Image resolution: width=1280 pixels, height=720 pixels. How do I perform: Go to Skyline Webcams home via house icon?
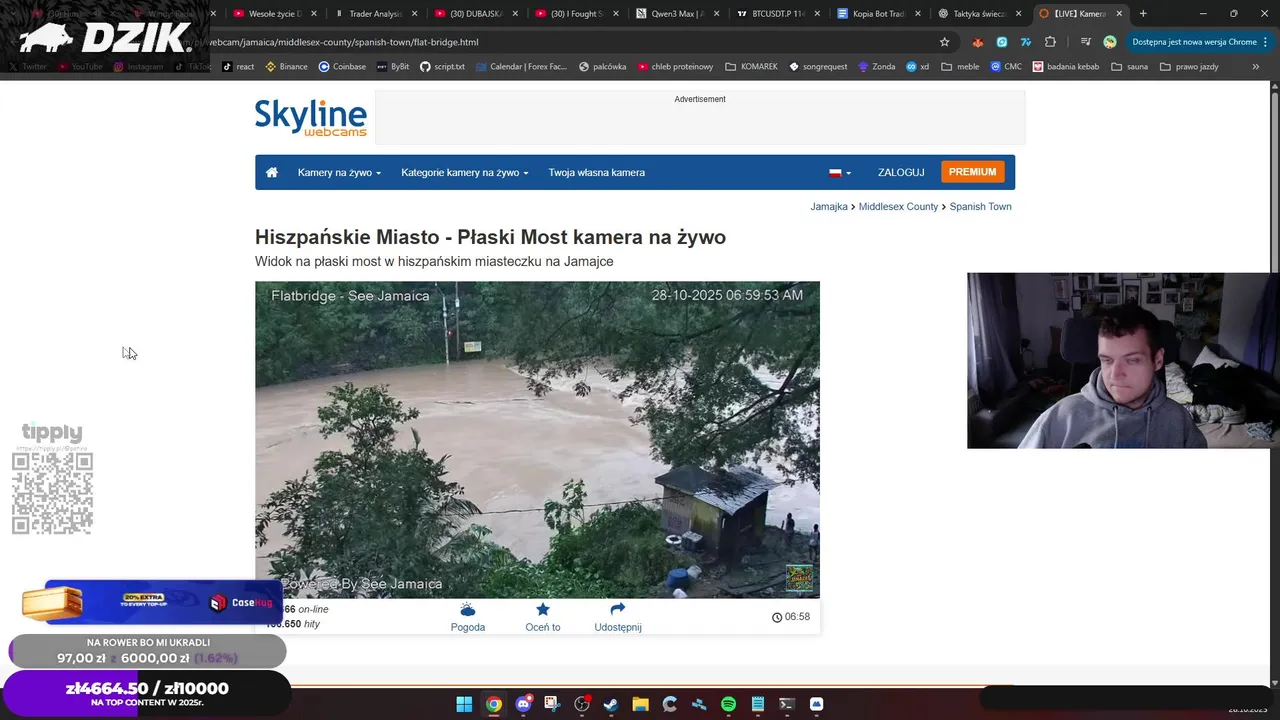click(x=271, y=172)
